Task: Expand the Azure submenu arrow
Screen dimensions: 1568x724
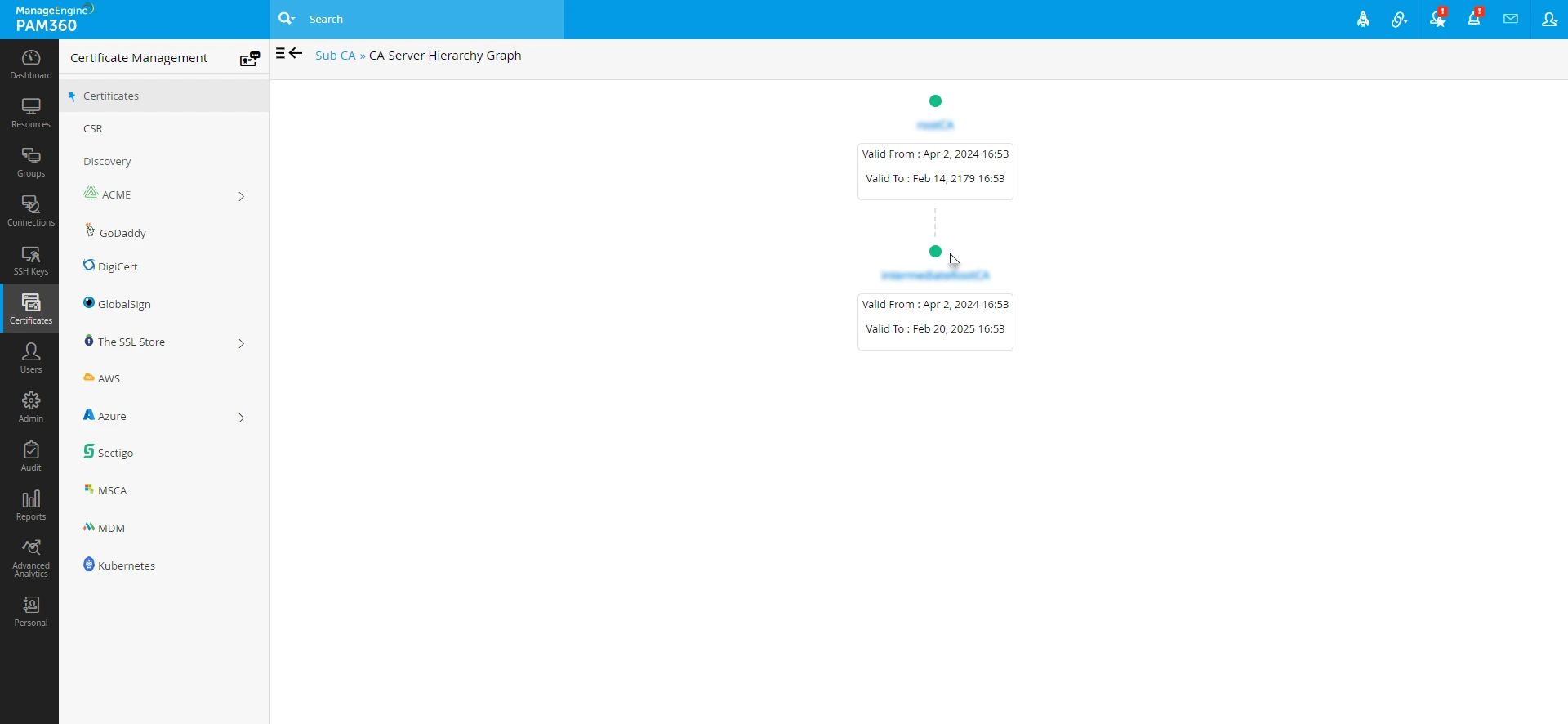Action: (241, 418)
